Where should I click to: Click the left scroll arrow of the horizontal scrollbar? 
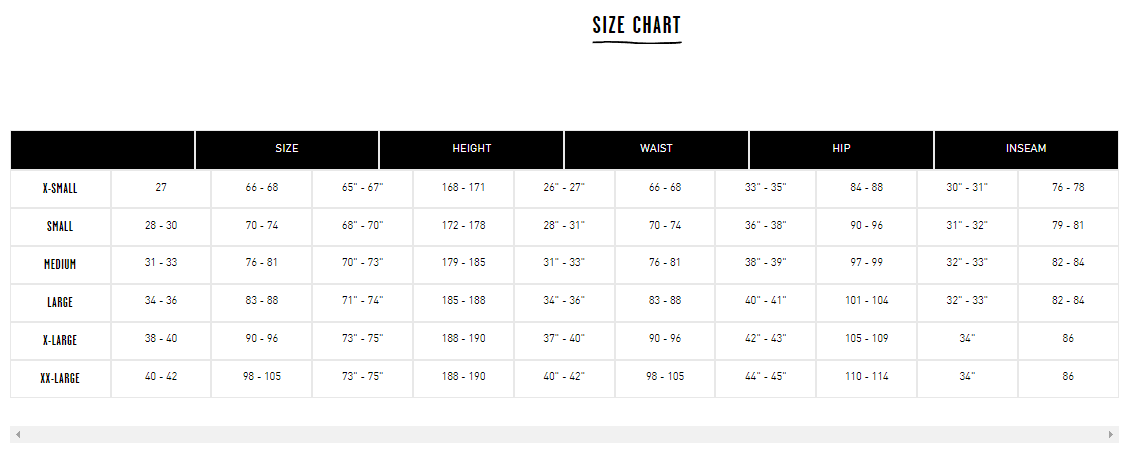pos(18,434)
